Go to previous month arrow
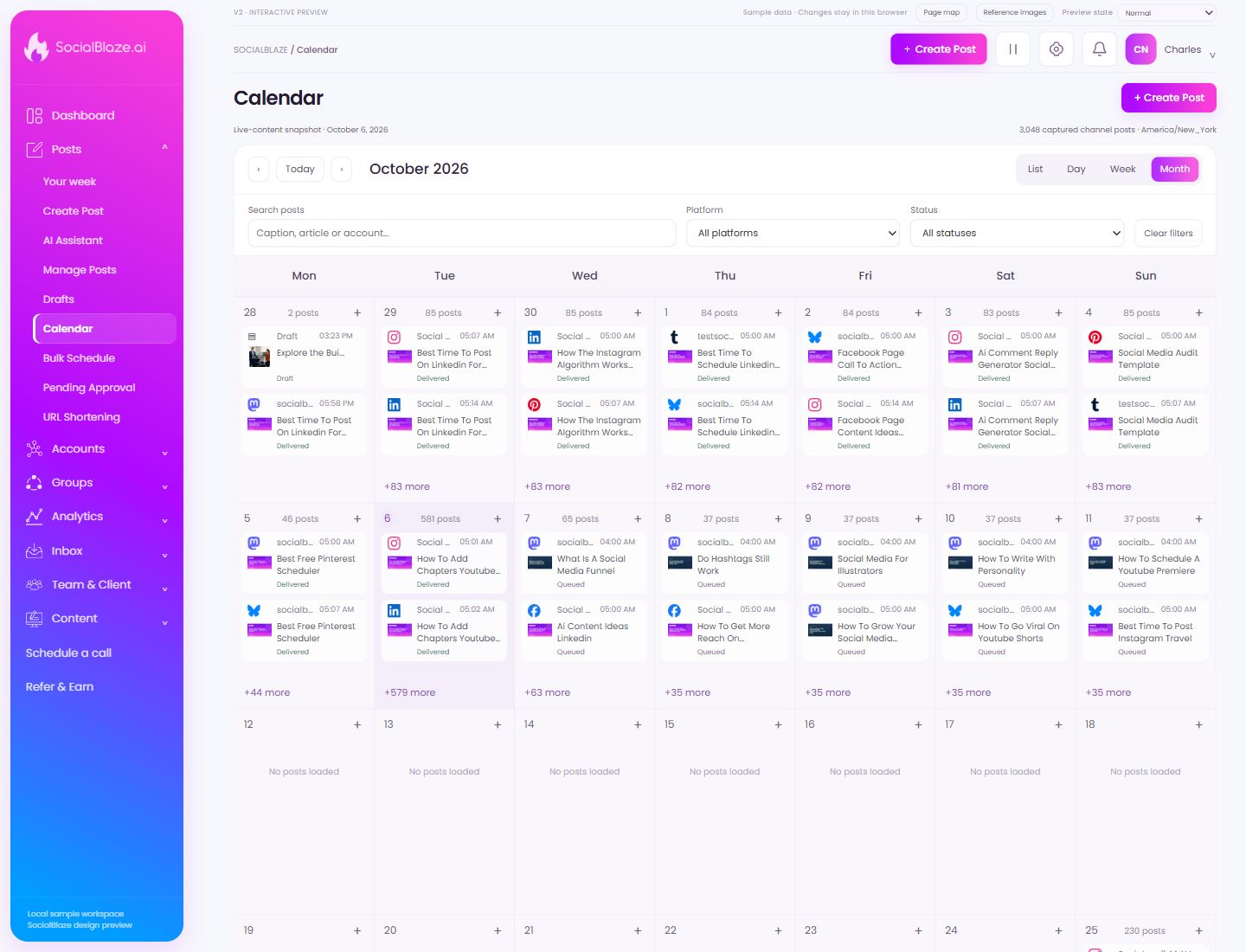Viewport: 1246px width, 952px height. click(x=259, y=169)
